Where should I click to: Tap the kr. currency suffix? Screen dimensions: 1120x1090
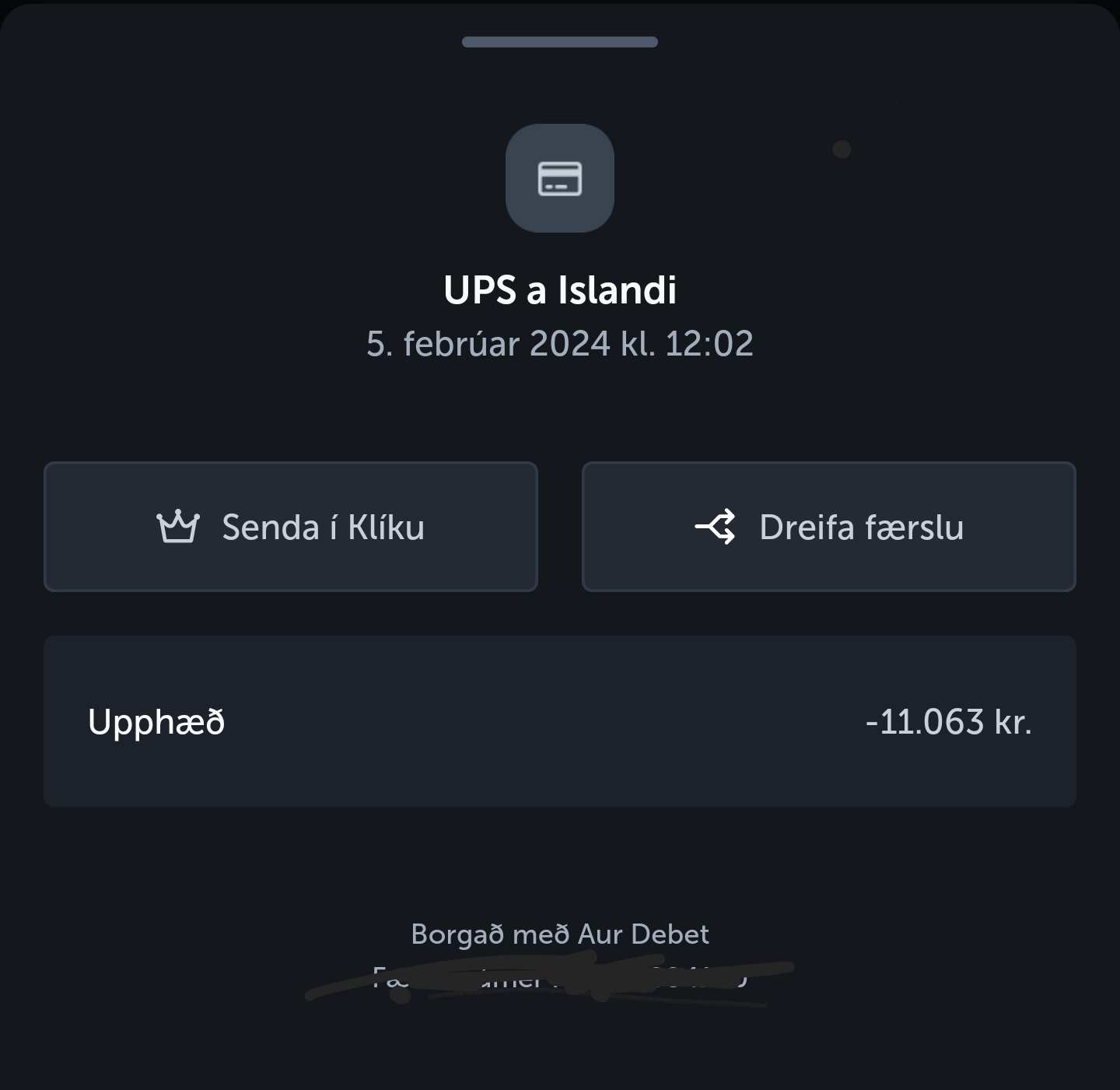coord(1013,722)
